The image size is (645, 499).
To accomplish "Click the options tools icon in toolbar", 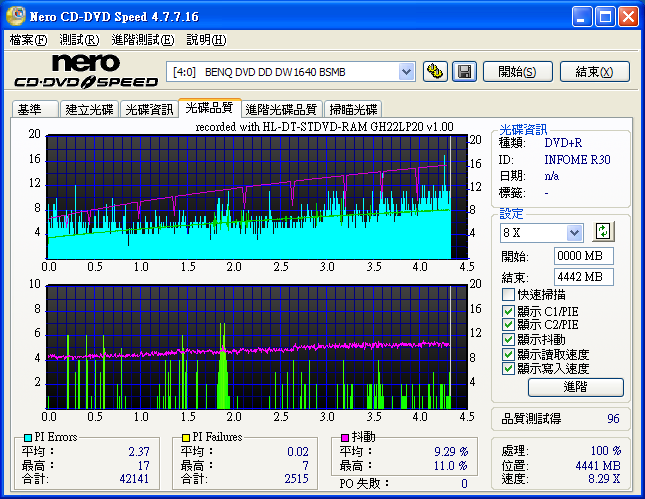I will [x=435, y=71].
